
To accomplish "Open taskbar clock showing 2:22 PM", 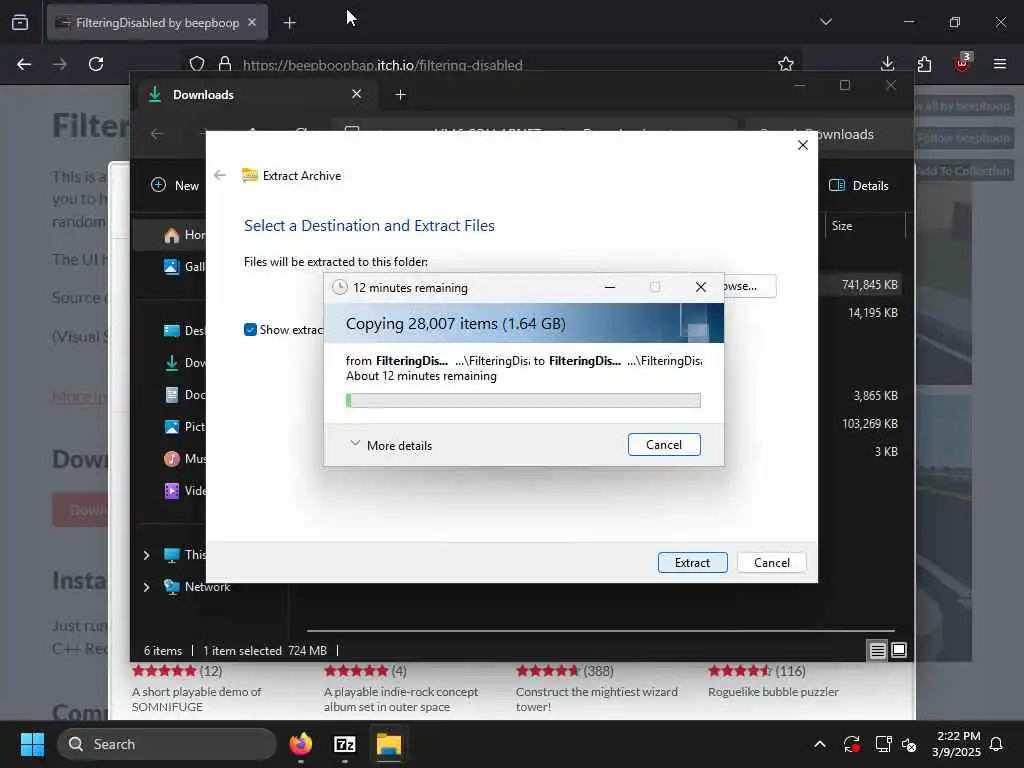I will tap(956, 744).
